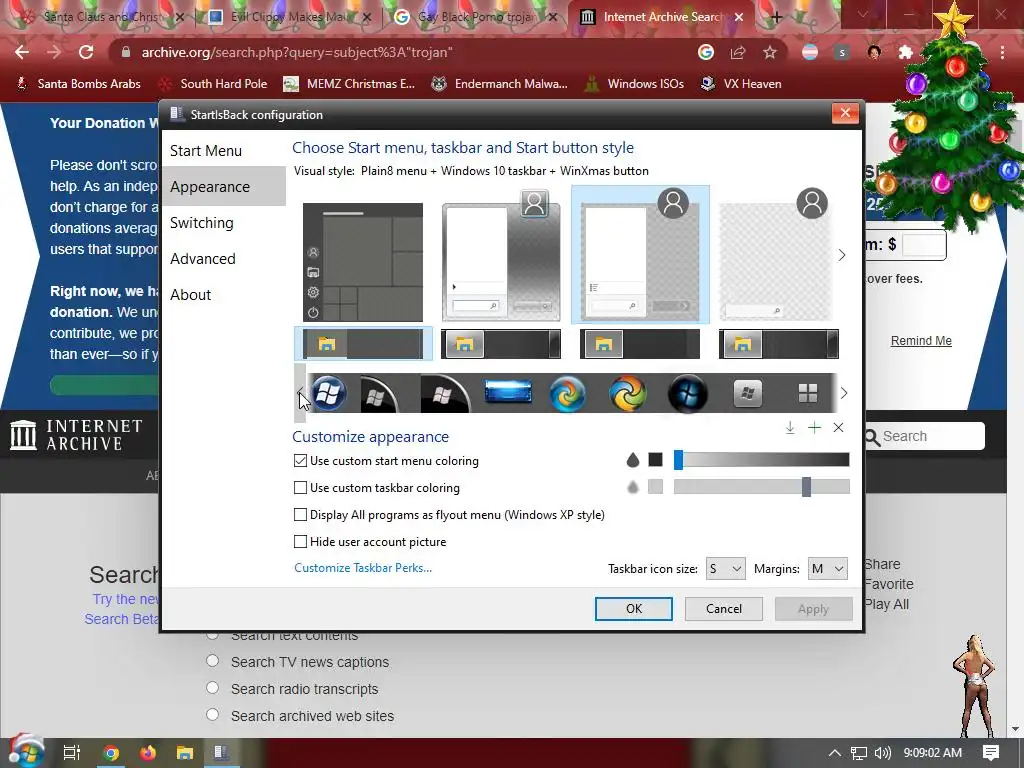The image size is (1024, 768).
Task: Enable Use custom taskbar coloring
Action: tap(300, 487)
